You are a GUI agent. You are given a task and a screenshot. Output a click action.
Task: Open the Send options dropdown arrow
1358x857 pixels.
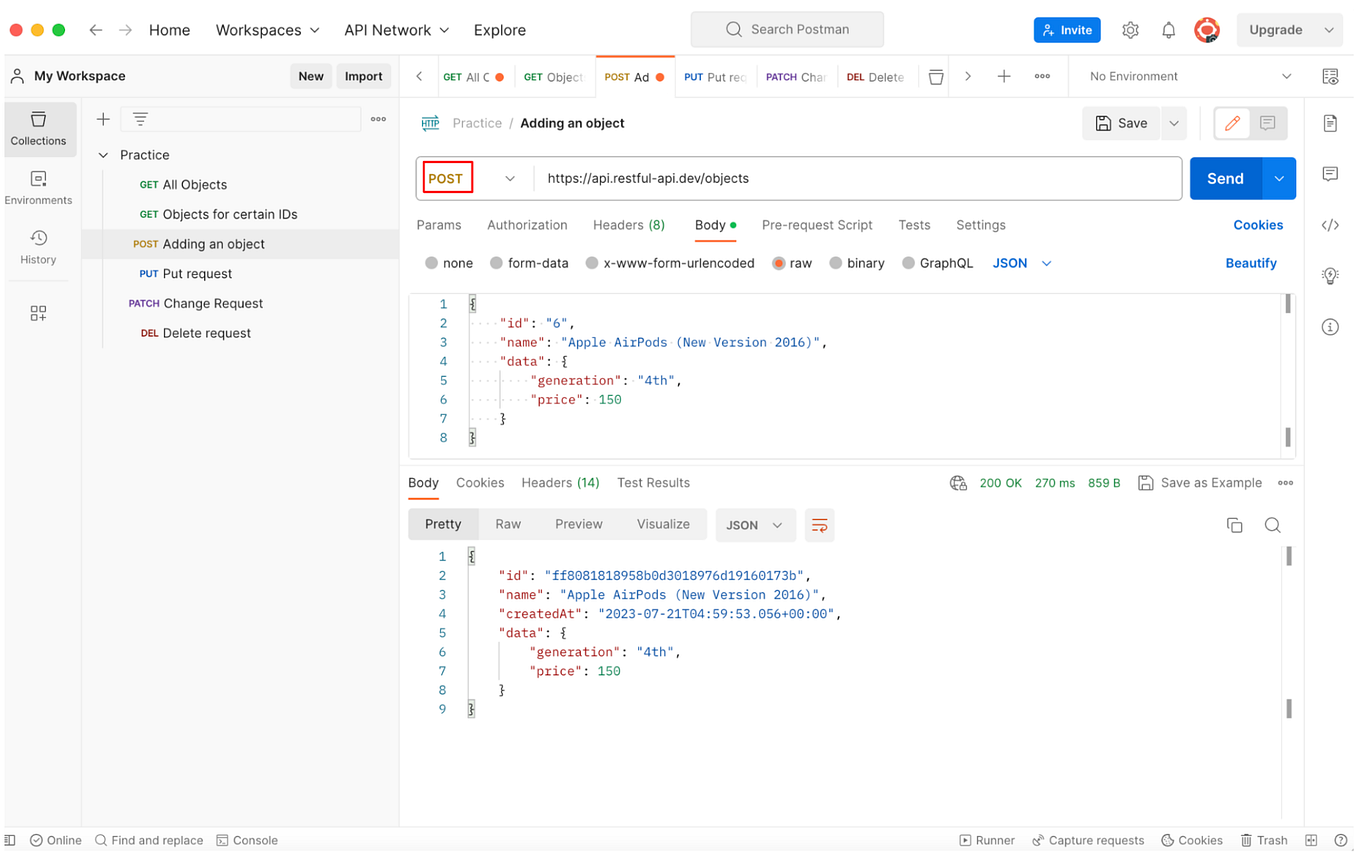coord(1279,178)
